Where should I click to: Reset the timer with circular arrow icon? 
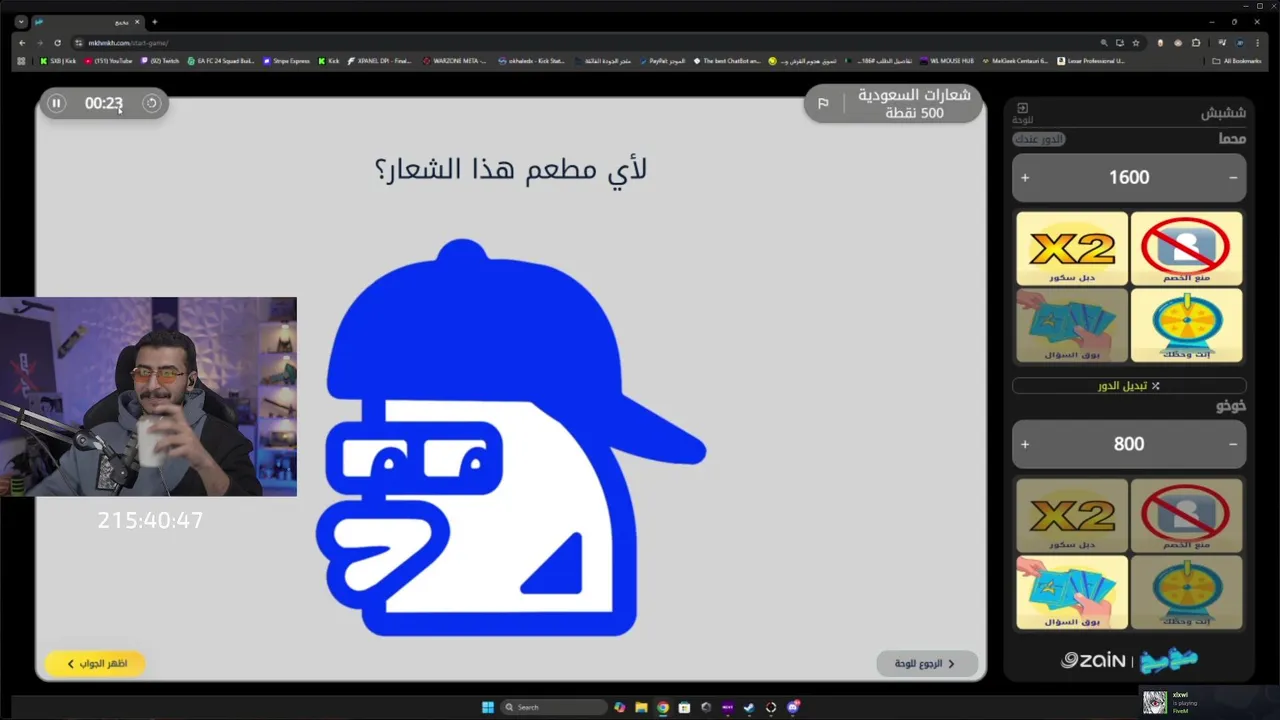tap(151, 103)
